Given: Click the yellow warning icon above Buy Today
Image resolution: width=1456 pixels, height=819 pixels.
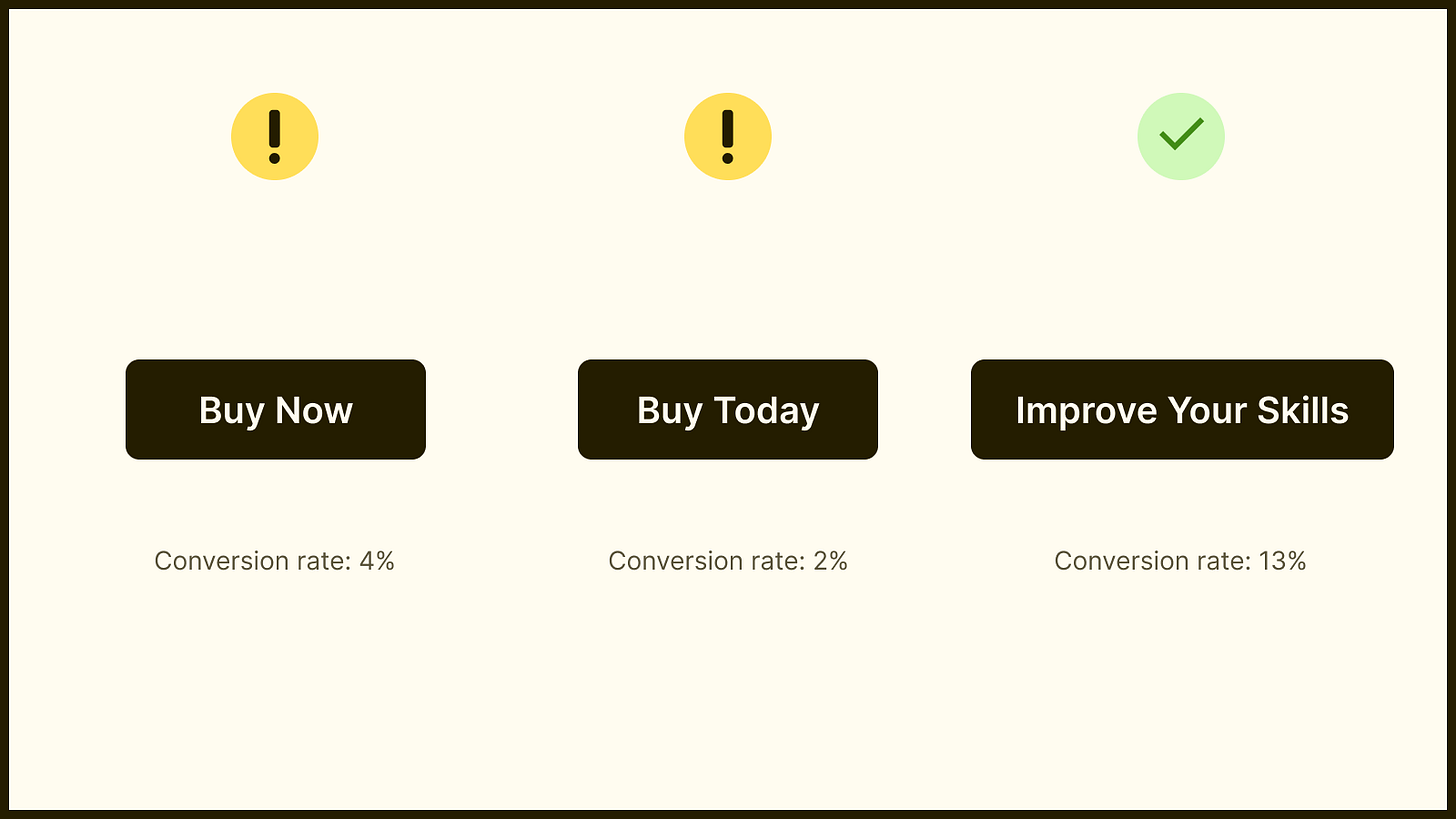Looking at the screenshot, I should pos(728,136).
